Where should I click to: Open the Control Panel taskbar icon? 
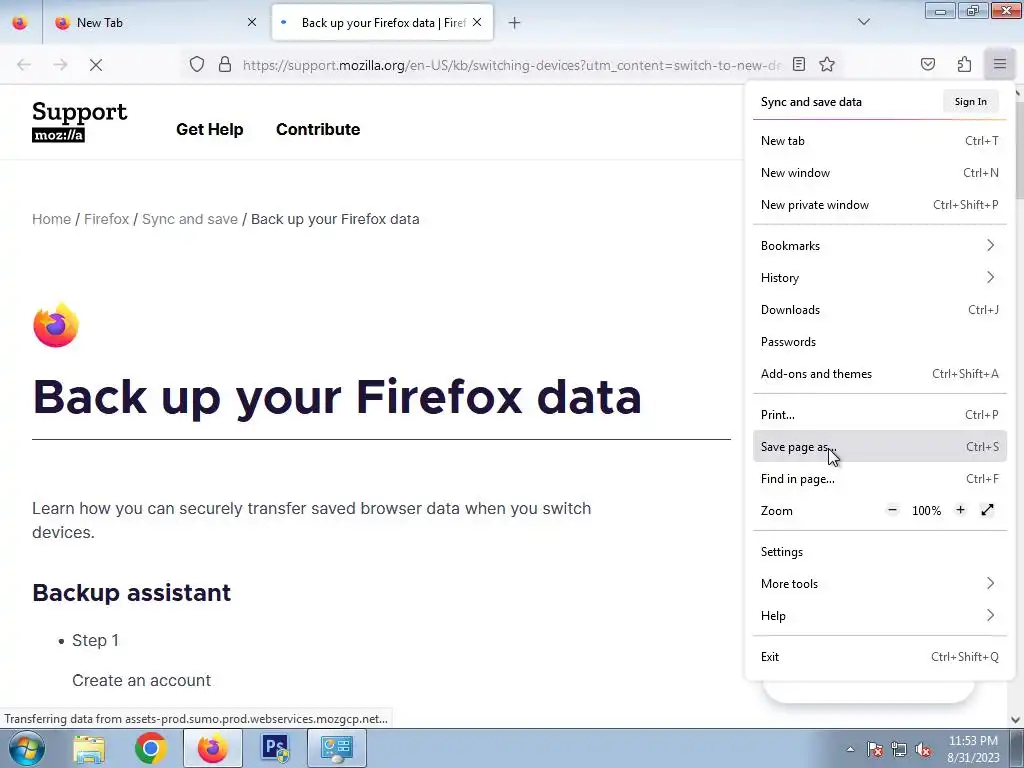point(336,748)
